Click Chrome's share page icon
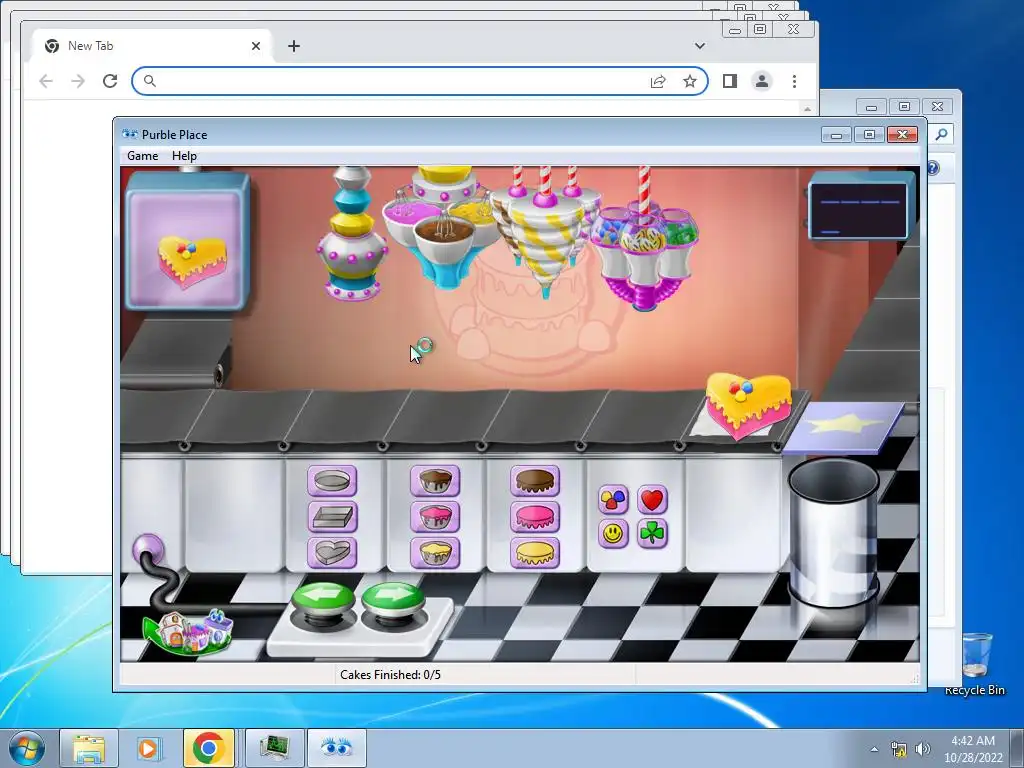Viewport: 1024px width, 768px height. click(x=658, y=81)
